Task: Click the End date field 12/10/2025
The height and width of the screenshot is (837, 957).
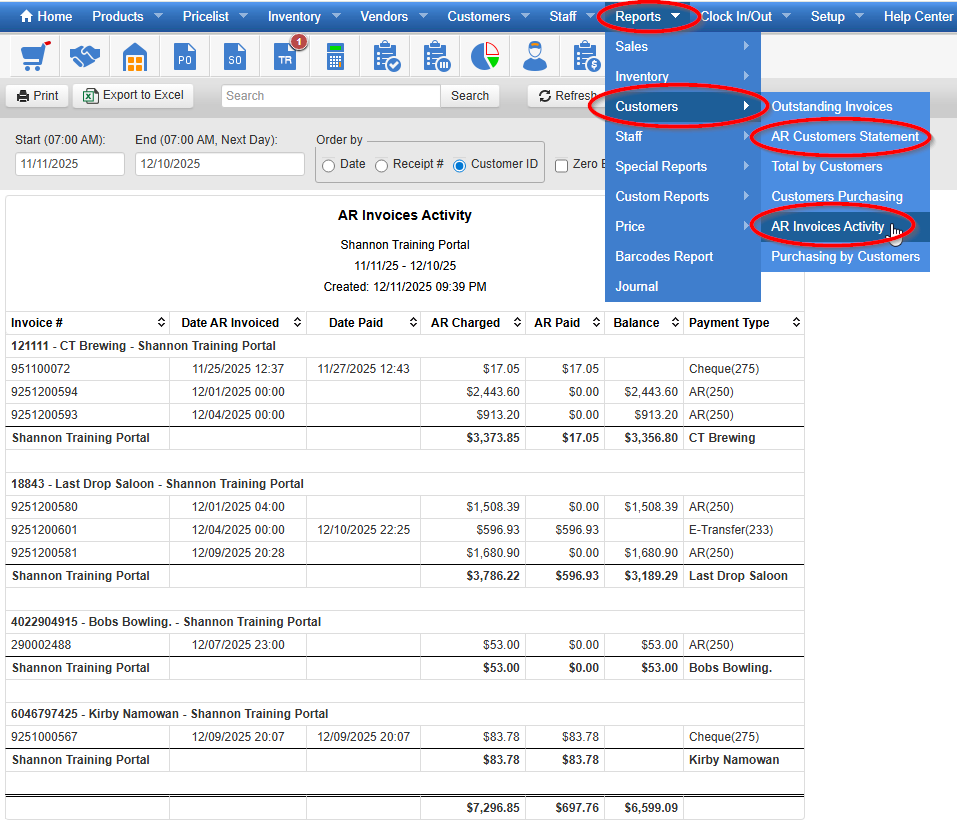Action: 220,164
